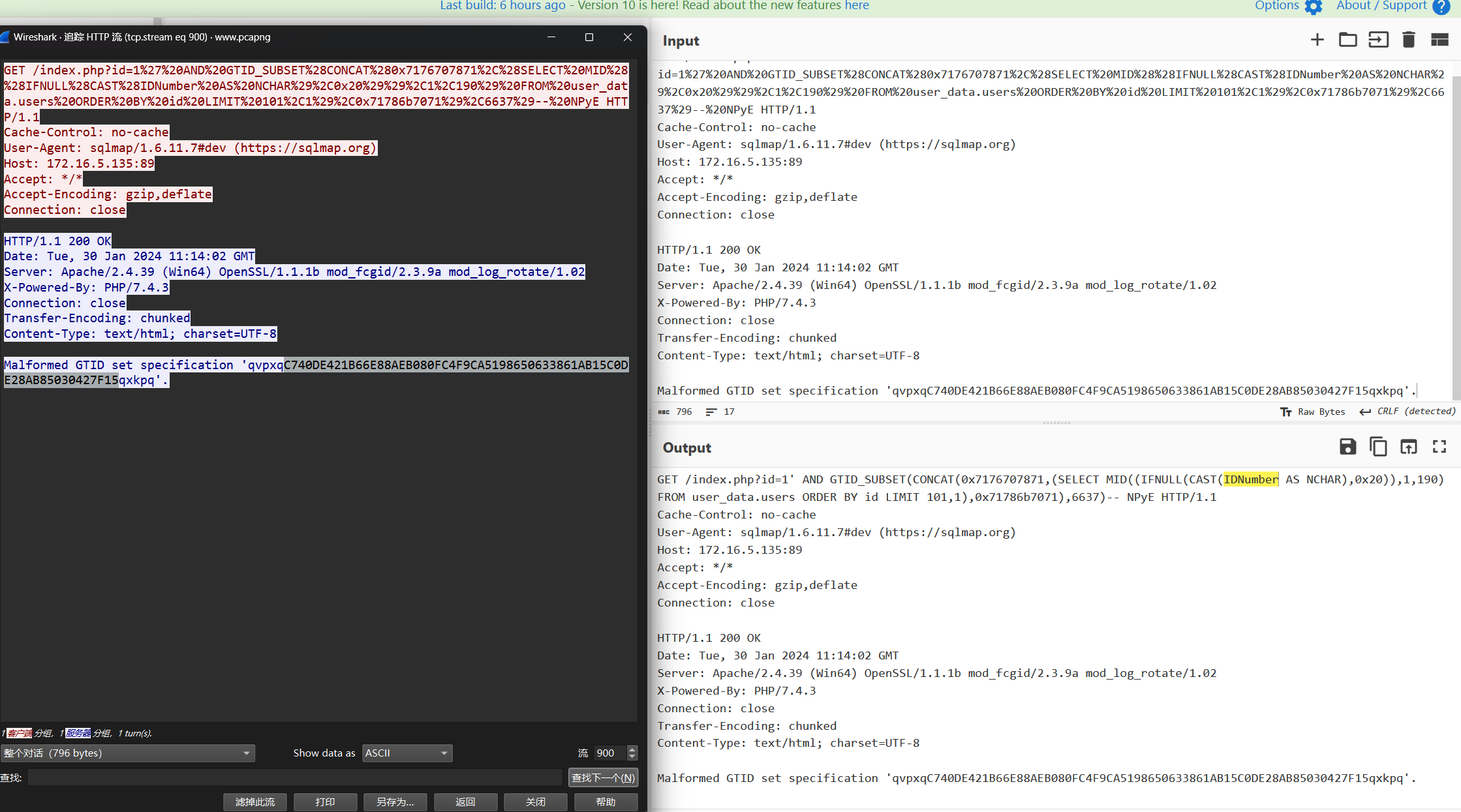Click the 查找下一个(N) find next button
This screenshot has height=812, width=1461.
[603, 777]
